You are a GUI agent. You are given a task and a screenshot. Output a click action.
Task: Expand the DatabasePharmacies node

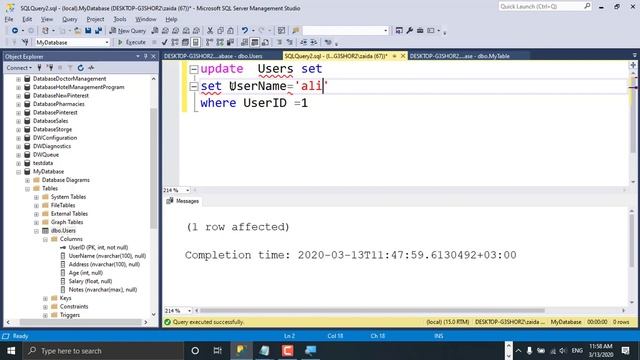[18, 104]
